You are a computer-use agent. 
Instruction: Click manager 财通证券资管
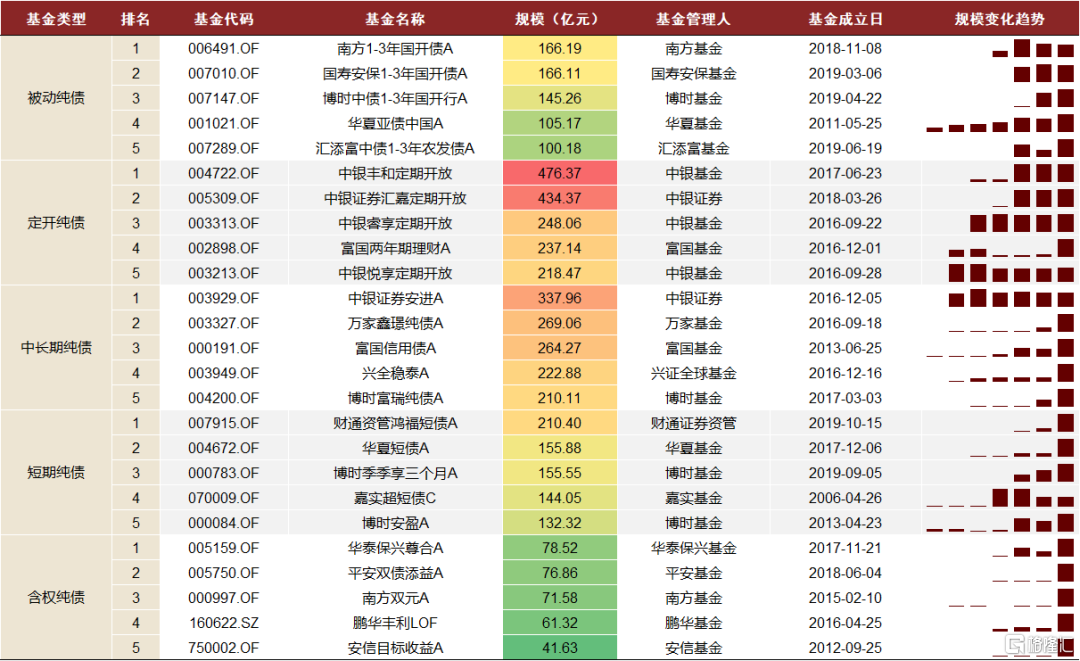click(x=693, y=423)
